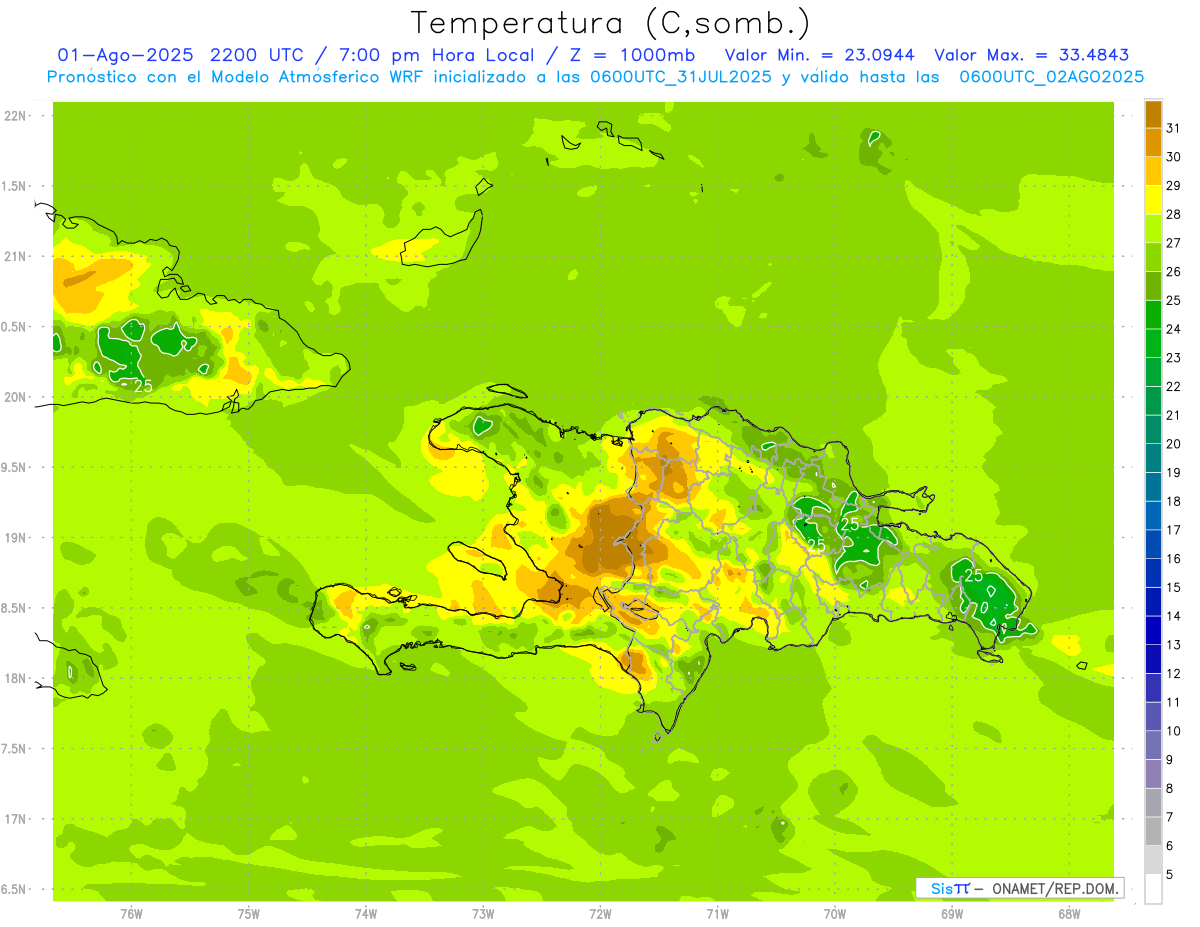Pick the teal legend swatch between 19 and 20
The height and width of the screenshot is (927, 1200).
(1153, 458)
